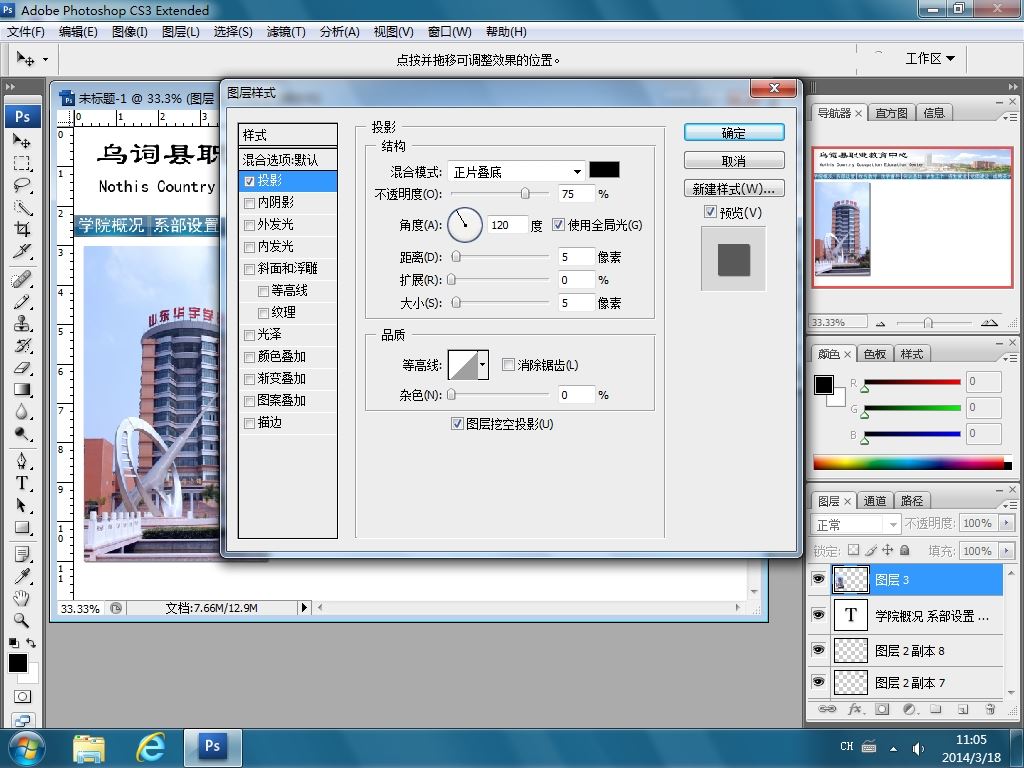Viewport: 1024px width, 768px height.
Task: Select the Pen tool
Action: (22, 461)
